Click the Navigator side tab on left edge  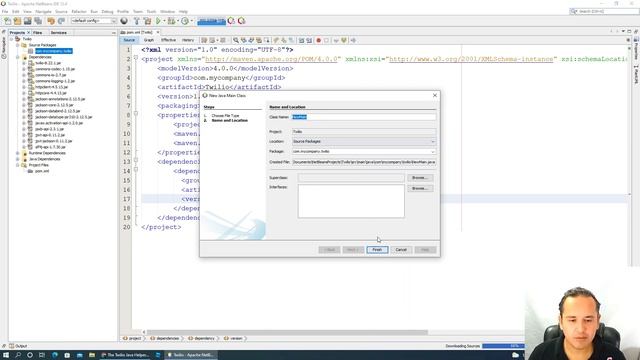pyautogui.click(x=4, y=47)
